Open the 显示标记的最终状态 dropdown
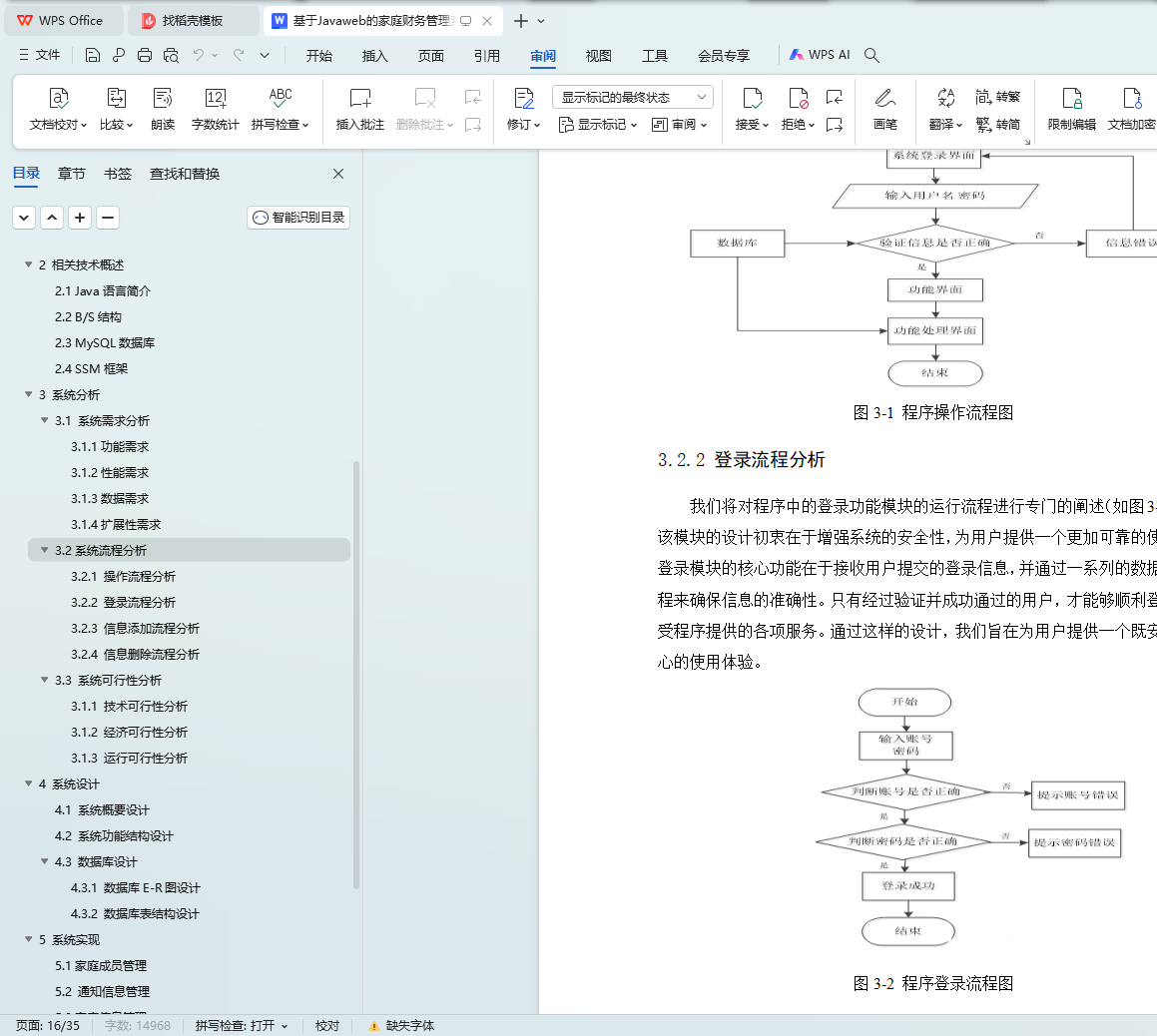Viewport: 1157px width, 1036px height. coord(632,98)
